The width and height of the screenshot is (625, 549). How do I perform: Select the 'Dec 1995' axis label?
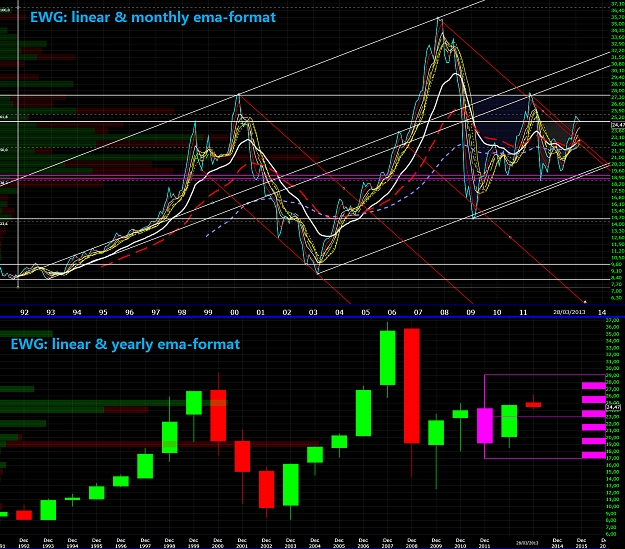[96, 543]
